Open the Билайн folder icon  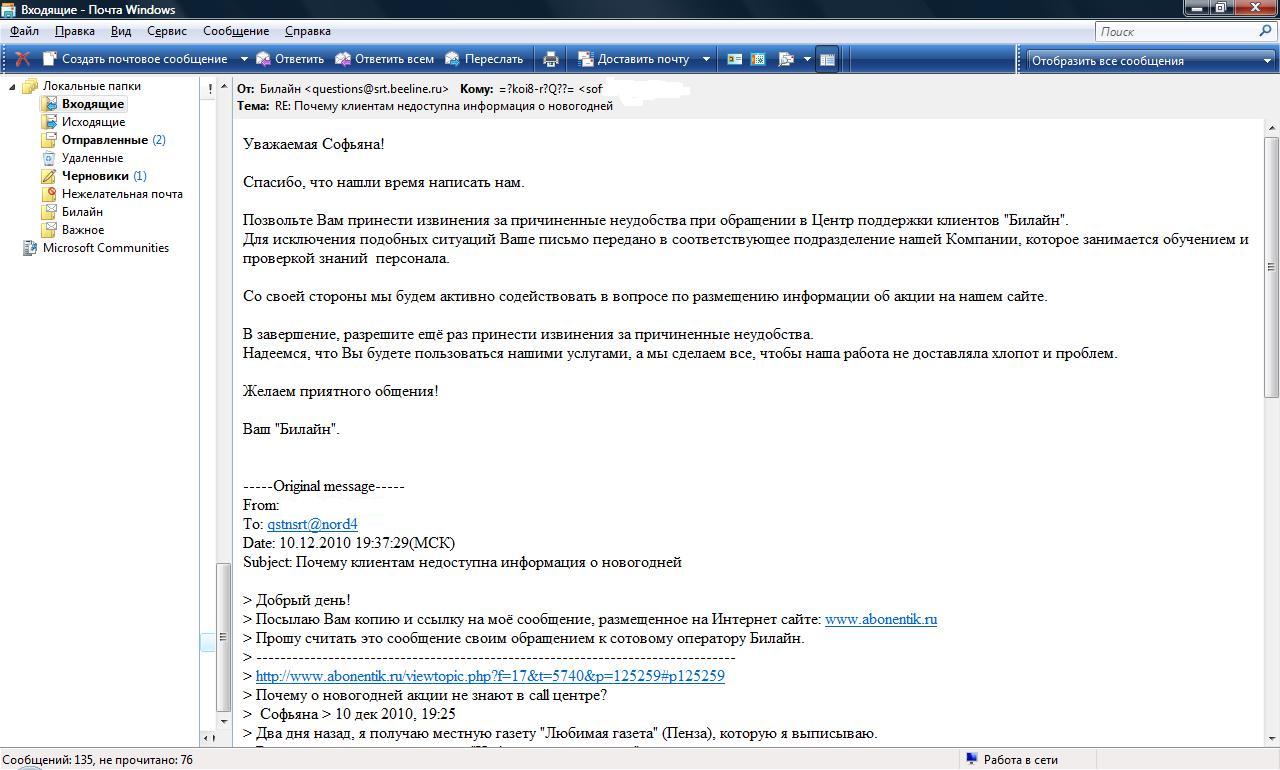click(49, 212)
